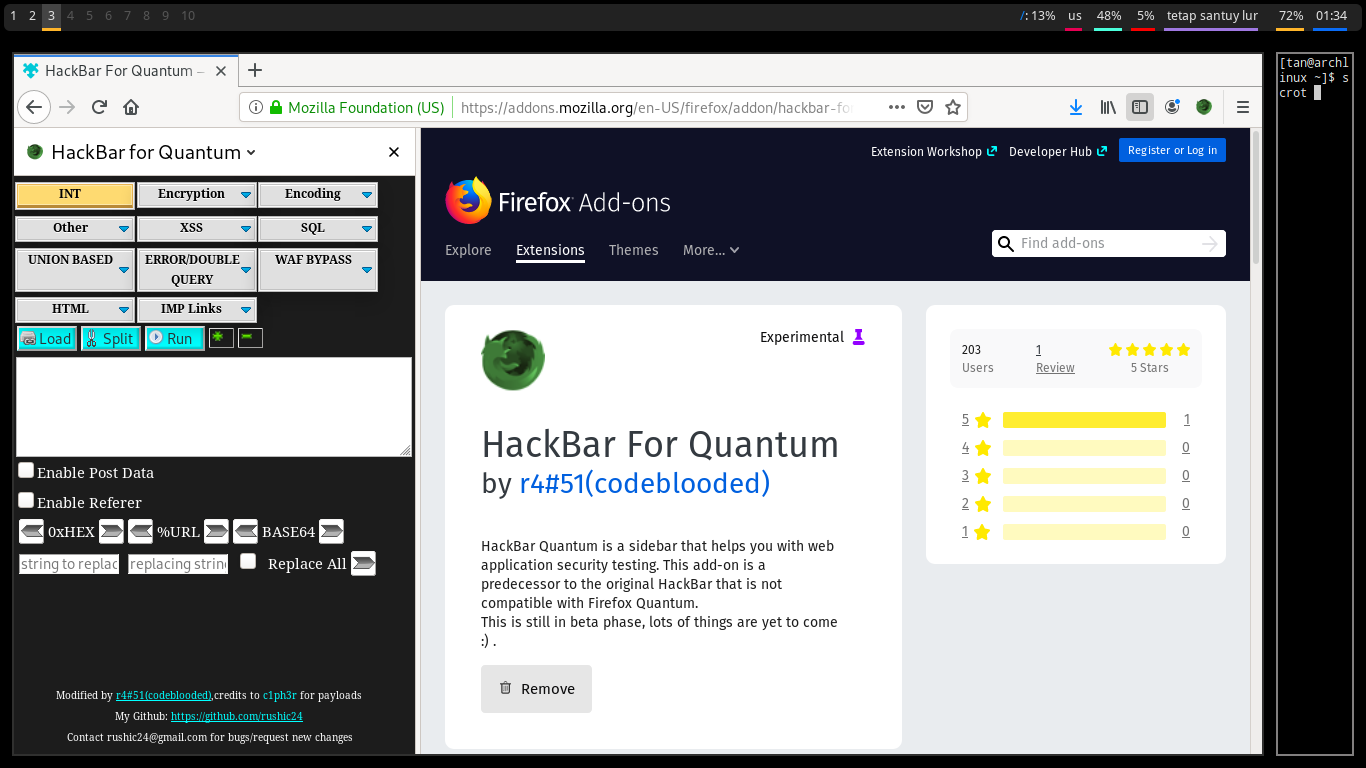Click the right arrow after 0xHEX
The image size is (1366, 768).
(111, 531)
